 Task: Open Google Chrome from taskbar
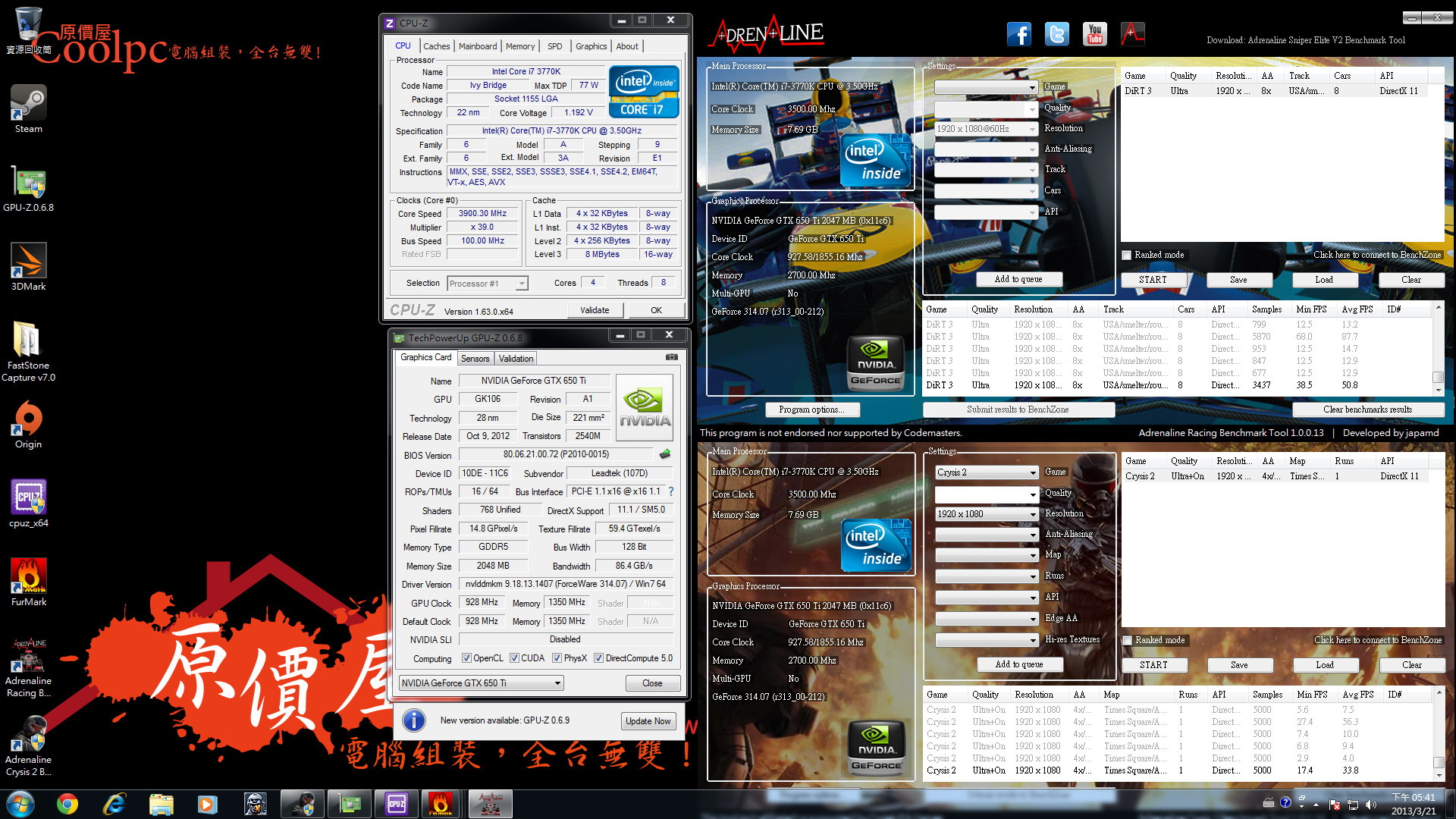click(67, 804)
